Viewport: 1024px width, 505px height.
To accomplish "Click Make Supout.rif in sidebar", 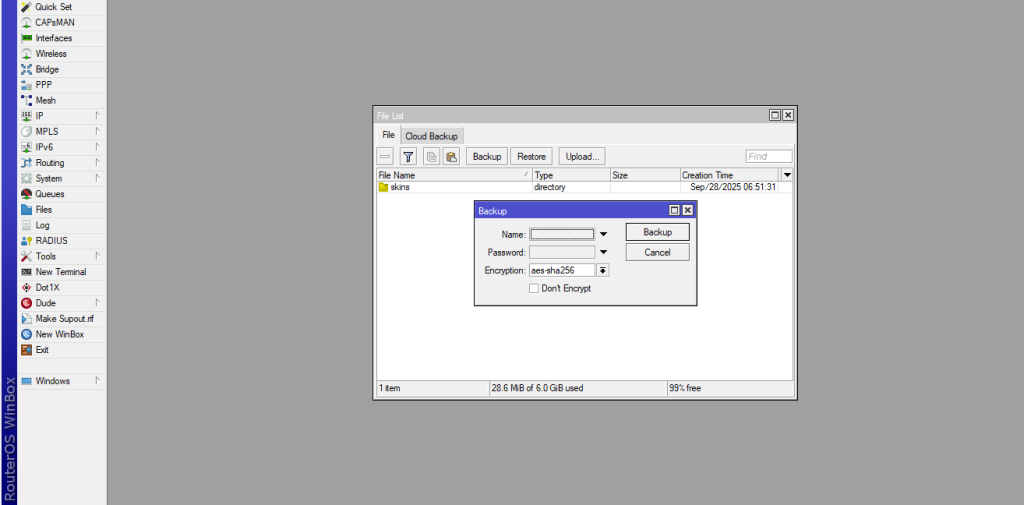I will [64, 319].
